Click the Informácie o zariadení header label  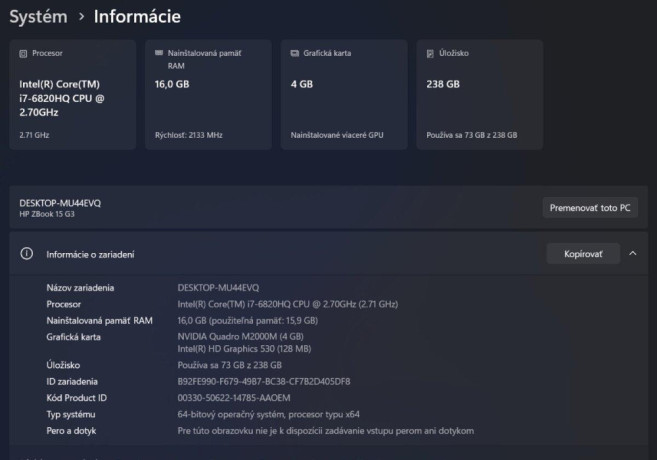[90, 254]
